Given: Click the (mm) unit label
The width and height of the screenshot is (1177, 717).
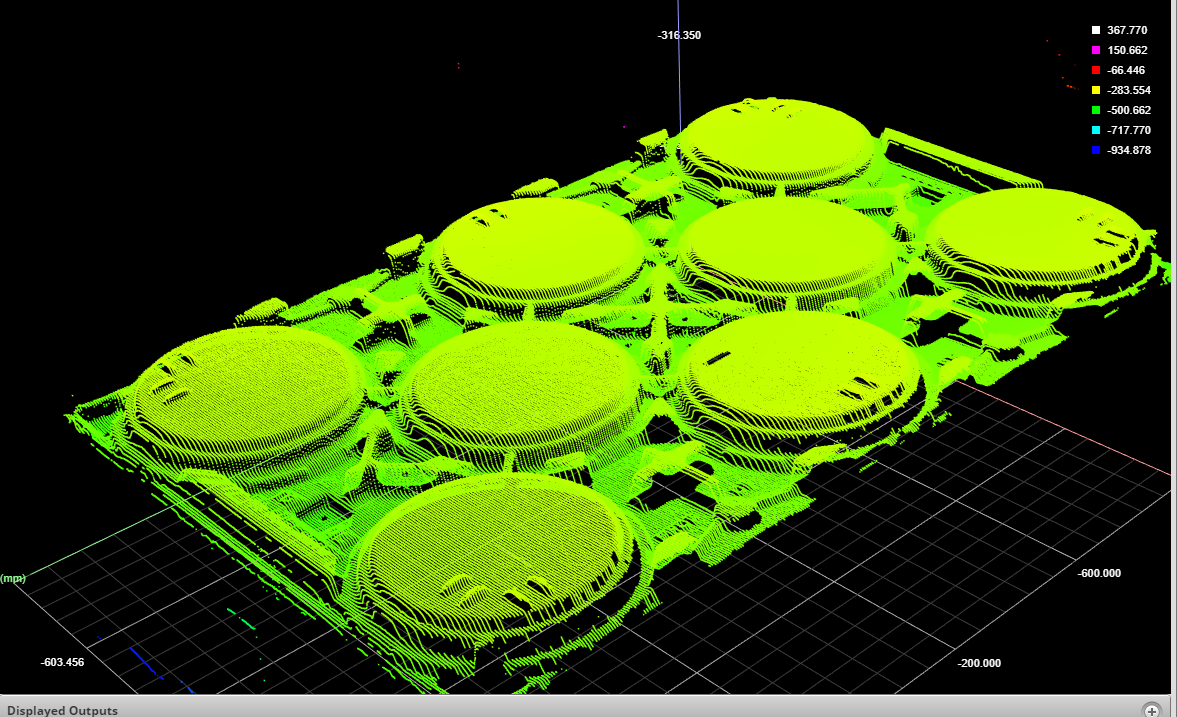Looking at the screenshot, I should [x=13, y=578].
